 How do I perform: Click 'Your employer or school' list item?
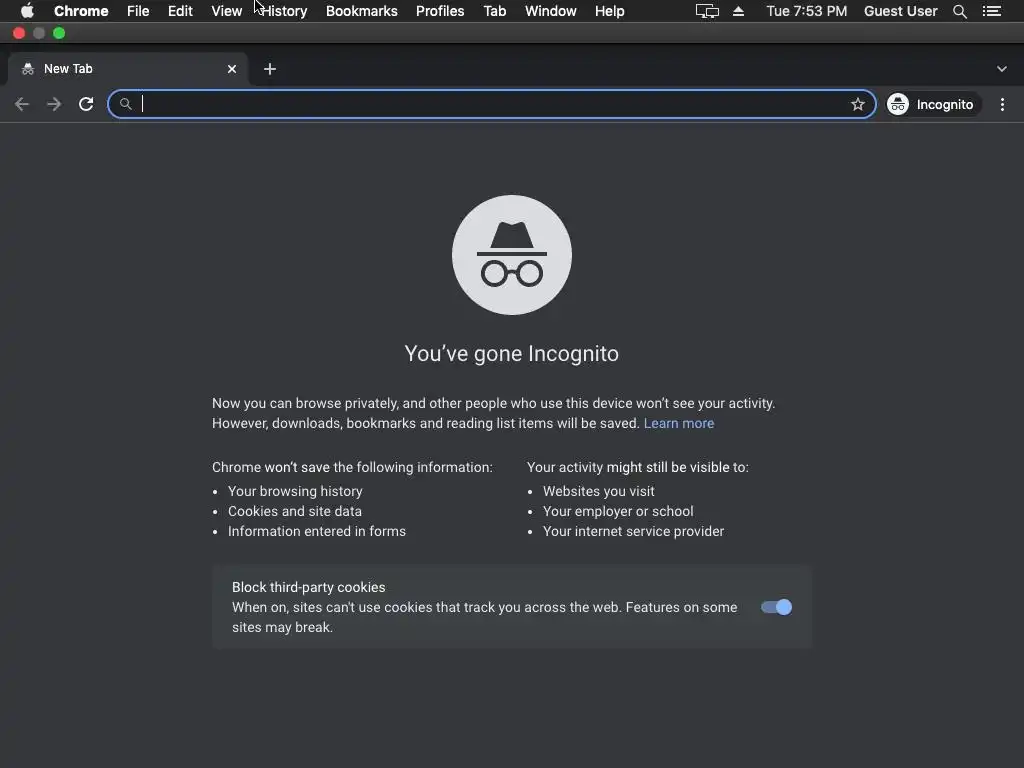tap(618, 511)
